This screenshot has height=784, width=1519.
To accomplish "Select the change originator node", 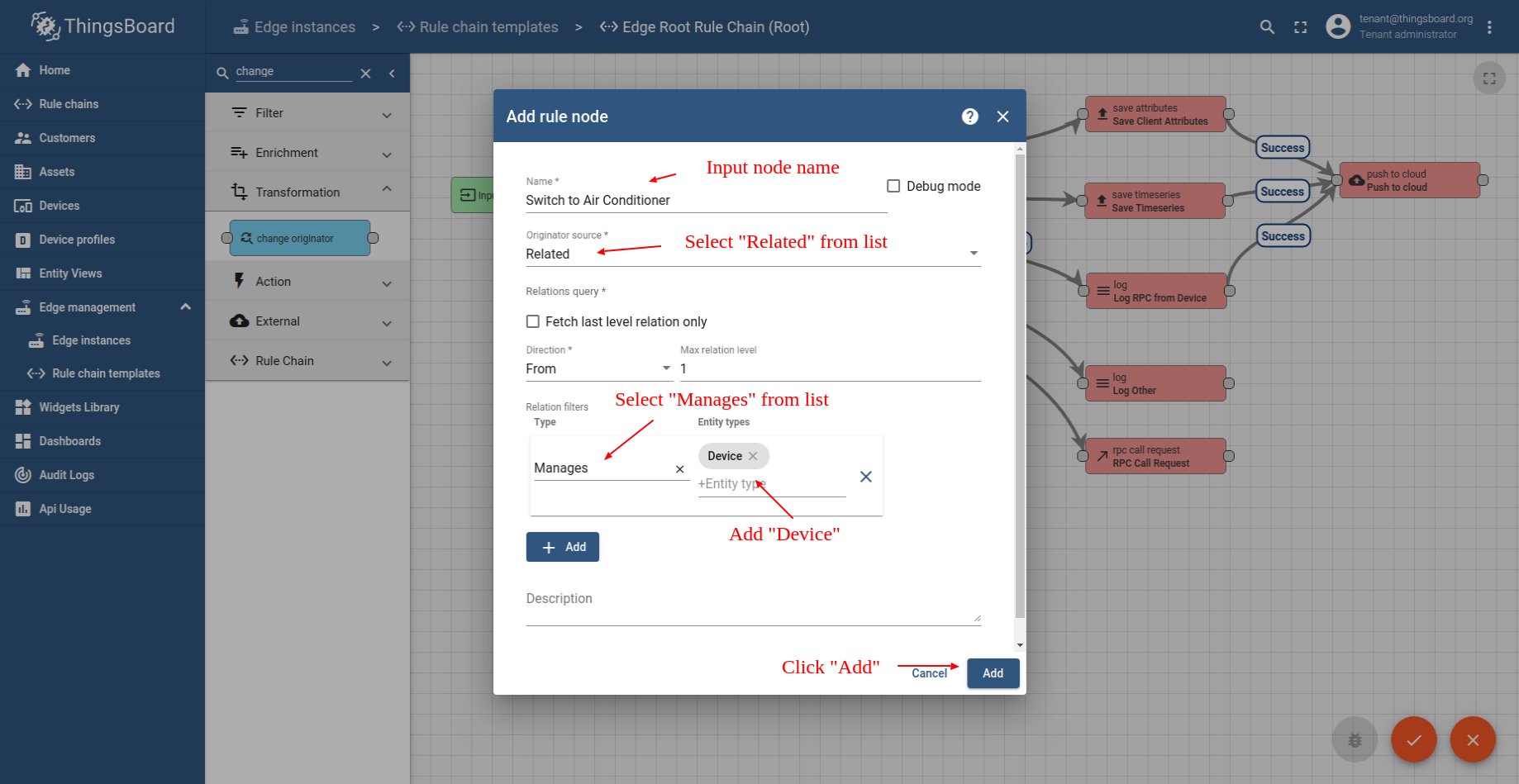I will (300, 238).
